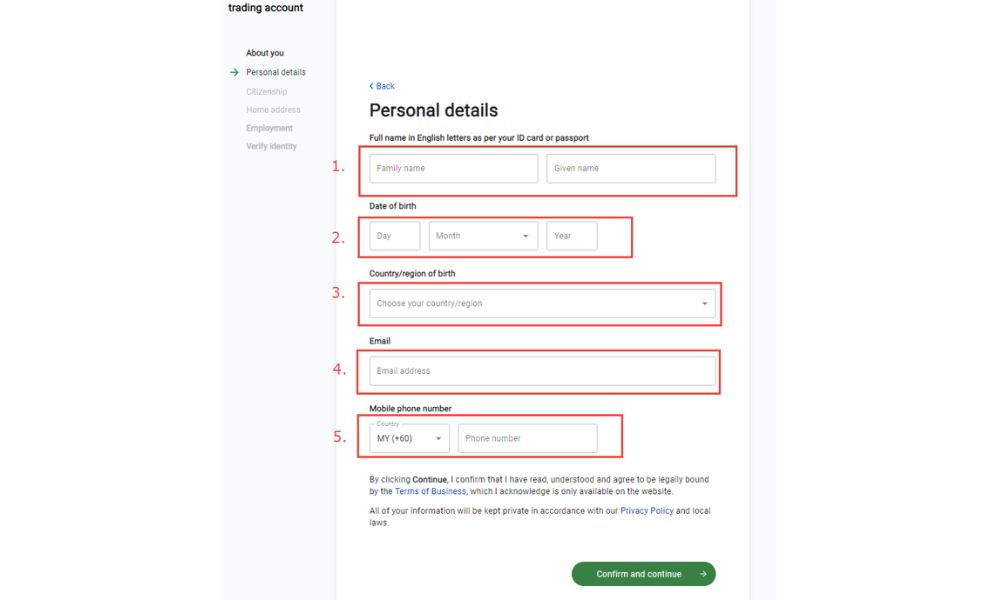Click arrow icon inside Confirm and continue
Viewport: 1000px width, 600px height.
[x=703, y=574]
